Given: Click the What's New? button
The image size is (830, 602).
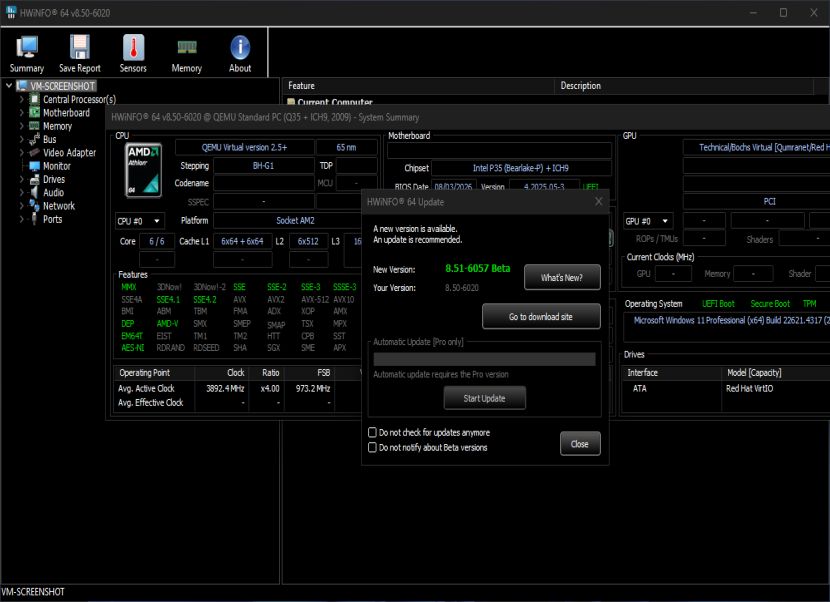Looking at the screenshot, I should 562,277.
